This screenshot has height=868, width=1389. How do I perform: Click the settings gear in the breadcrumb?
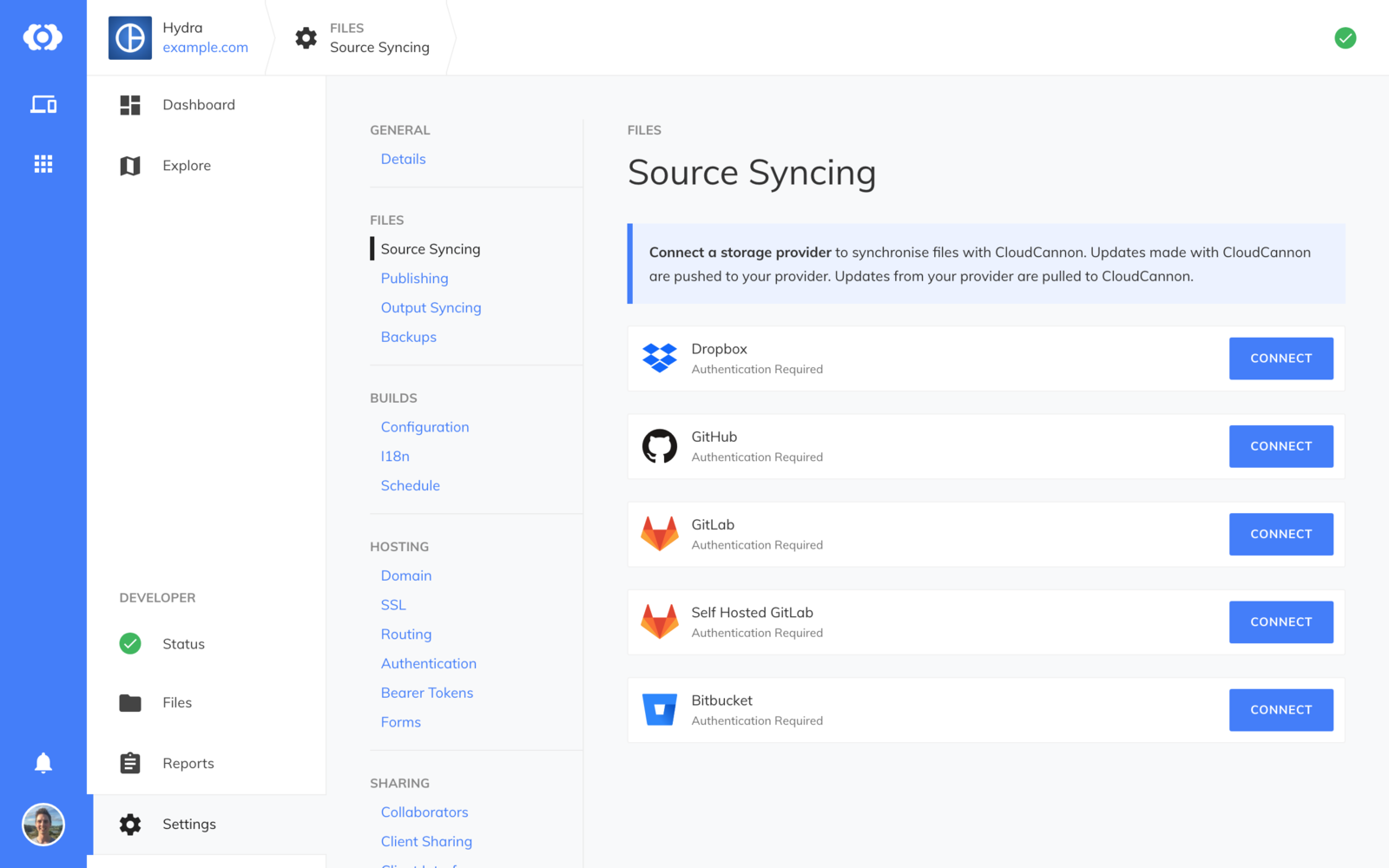coord(306,37)
